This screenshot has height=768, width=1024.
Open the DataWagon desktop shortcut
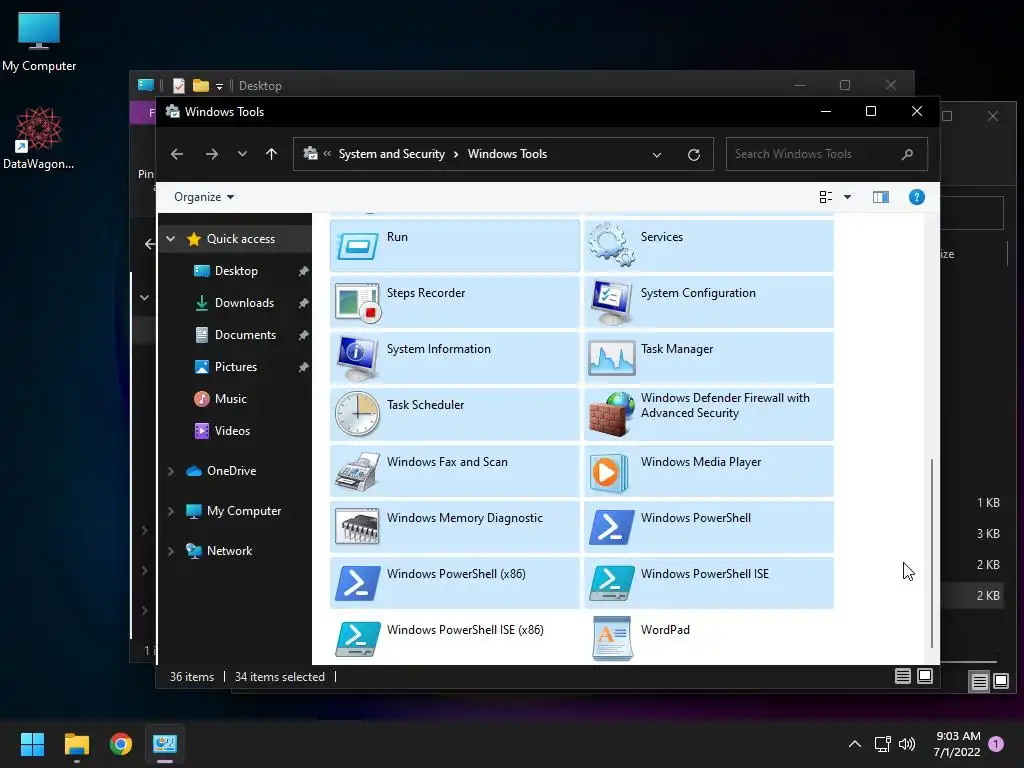point(39,138)
